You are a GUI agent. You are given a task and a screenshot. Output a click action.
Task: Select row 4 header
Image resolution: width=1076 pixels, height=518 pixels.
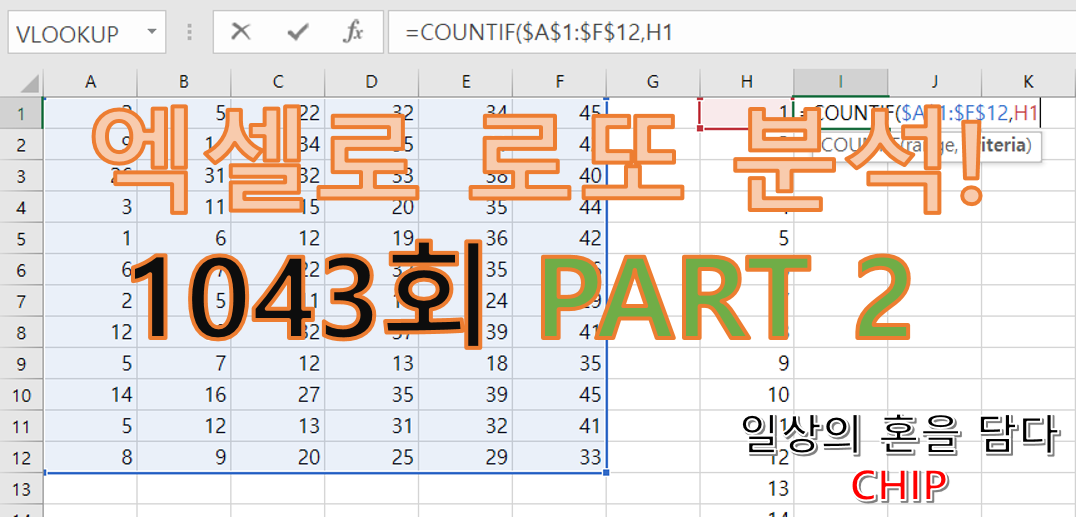tap(21, 207)
